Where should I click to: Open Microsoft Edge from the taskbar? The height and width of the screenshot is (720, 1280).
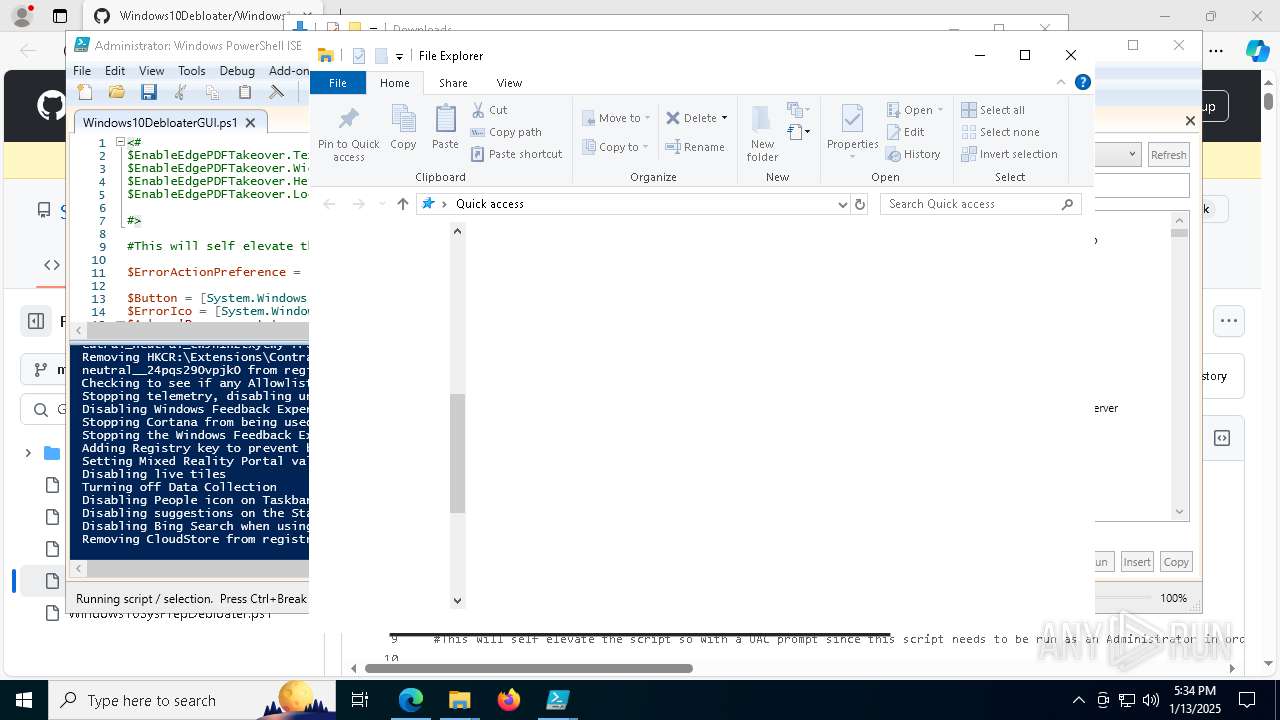tap(411, 700)
